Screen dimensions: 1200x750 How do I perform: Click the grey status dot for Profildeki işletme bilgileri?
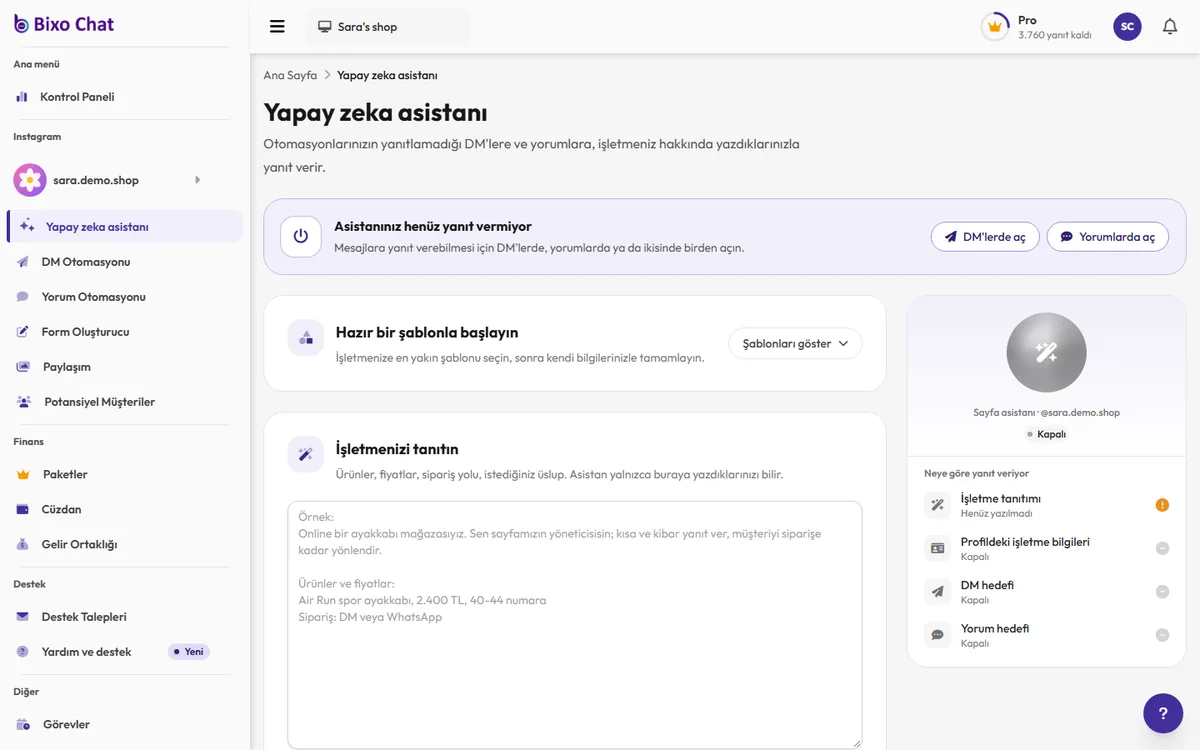1162,548
